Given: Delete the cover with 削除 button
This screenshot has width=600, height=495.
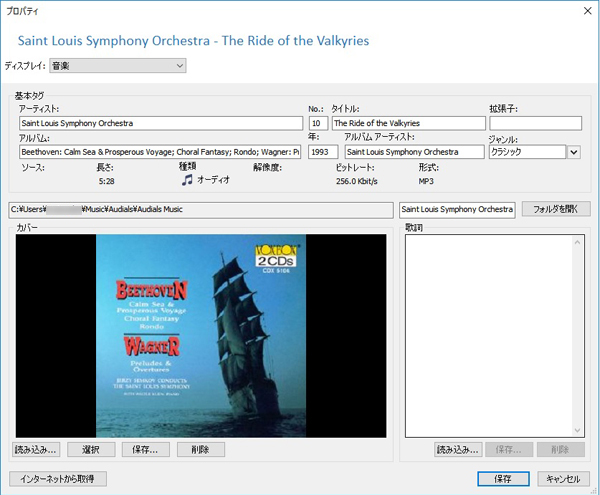Looking at the screenshot, I should pyautogui.click(x=201, y=450).
